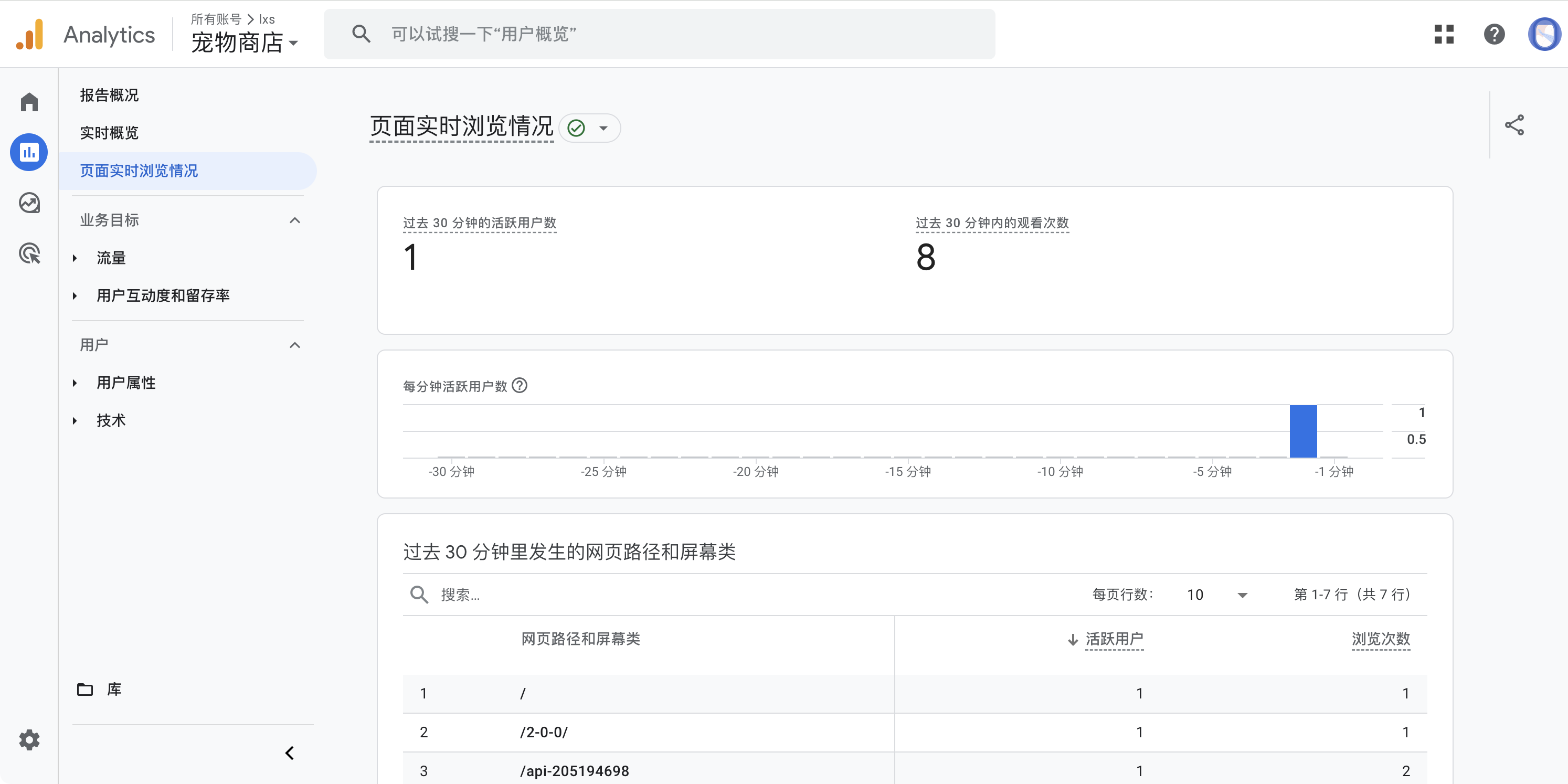Click the help tooltip beside 每分钟活跃用户数
Image resolution: width=1568 pixels, height=784 pixels.
[521, 385]
